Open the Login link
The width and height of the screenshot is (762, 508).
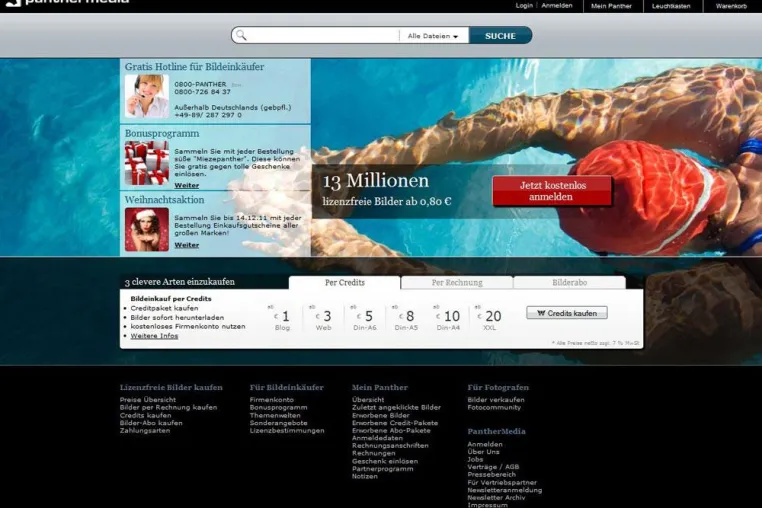(524, 6)
